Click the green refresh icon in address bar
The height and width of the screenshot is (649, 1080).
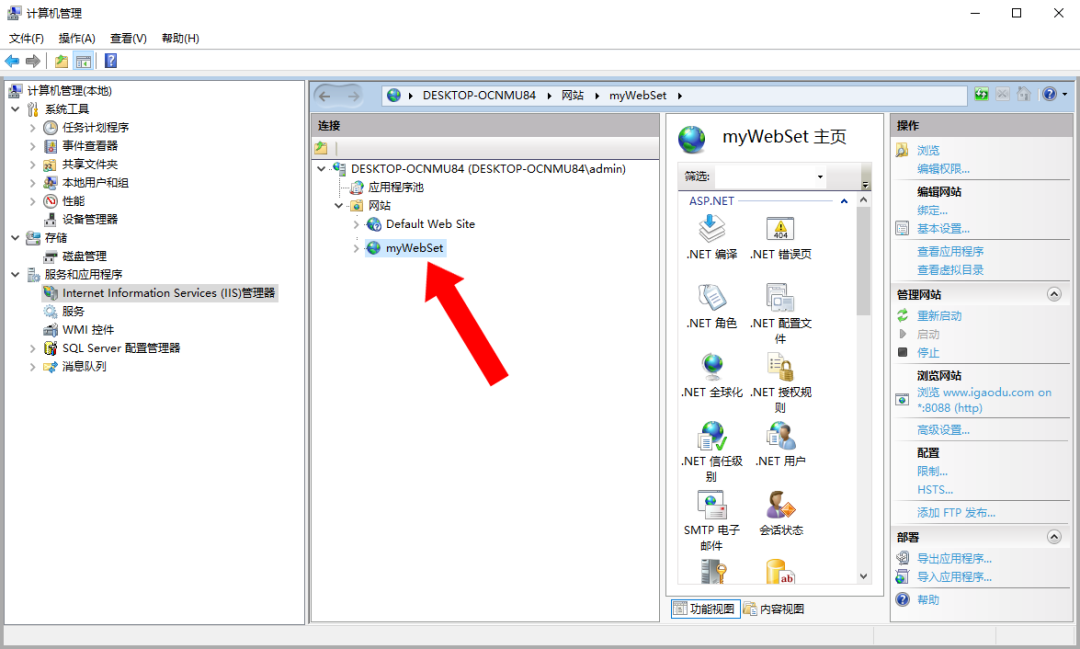982,94
